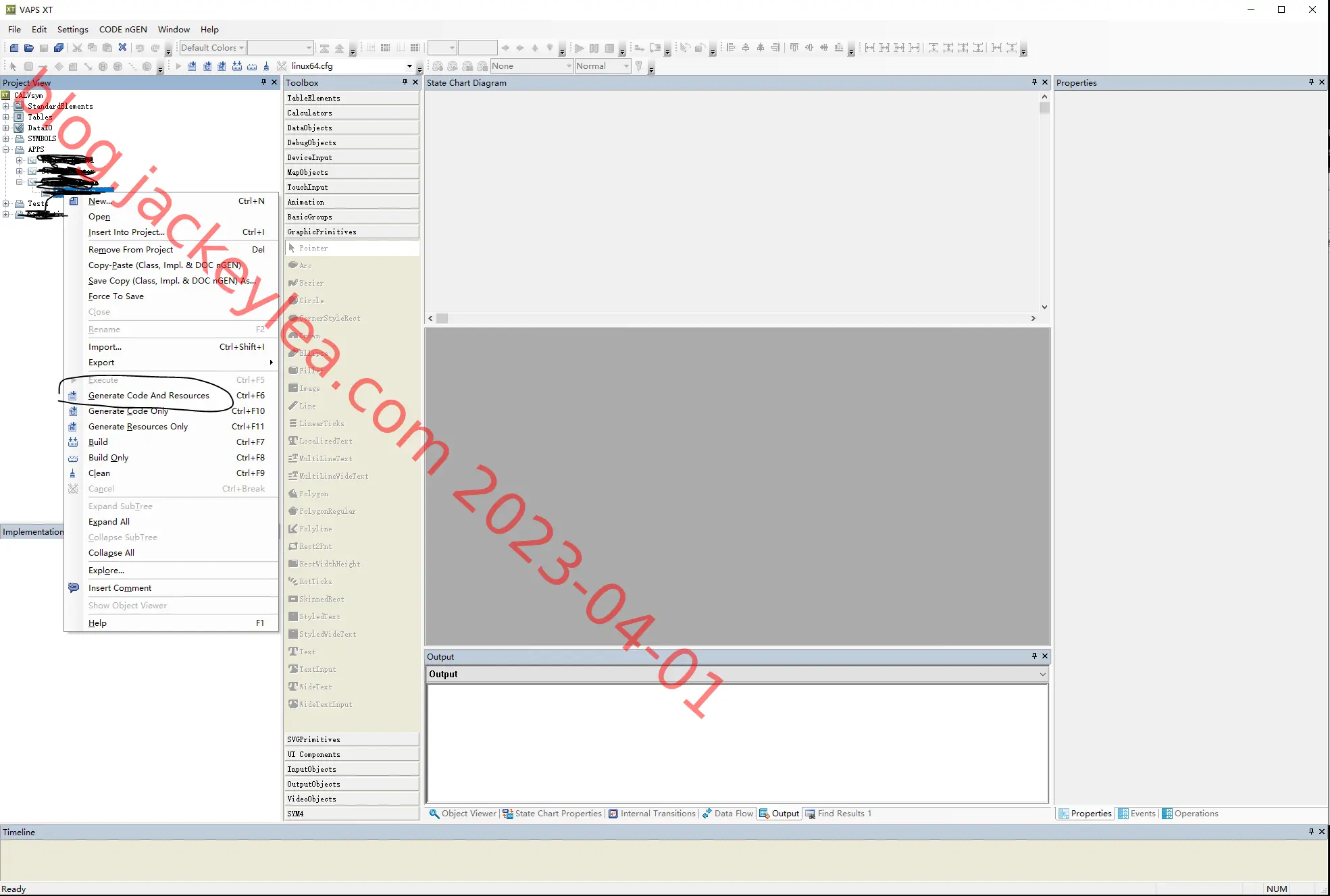This screenshot has width=1330, height=896.
Task: Click the Open folder toolbar icon
Action: (29, 48)
